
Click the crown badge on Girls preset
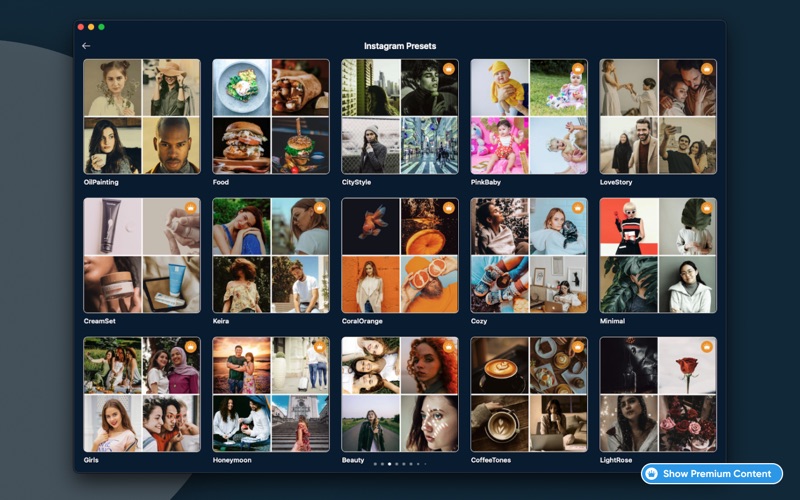[x=190, y=347]
